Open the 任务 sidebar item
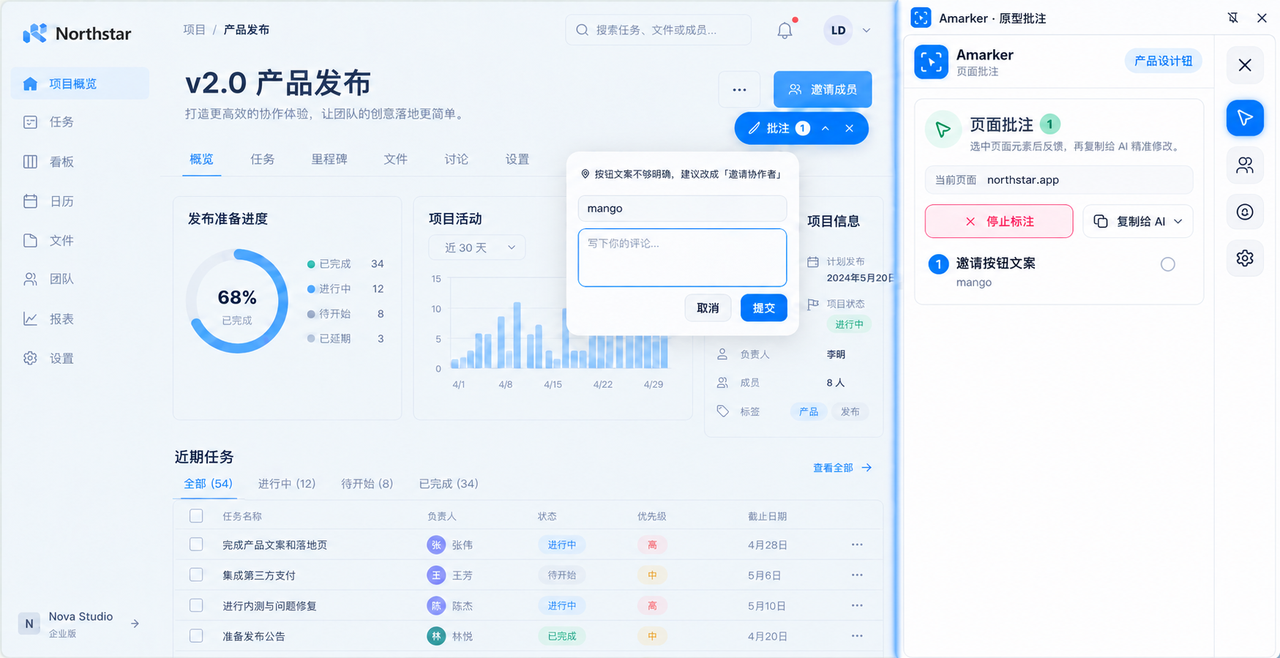The image size is (1280, 658). (x=80, y=122)
